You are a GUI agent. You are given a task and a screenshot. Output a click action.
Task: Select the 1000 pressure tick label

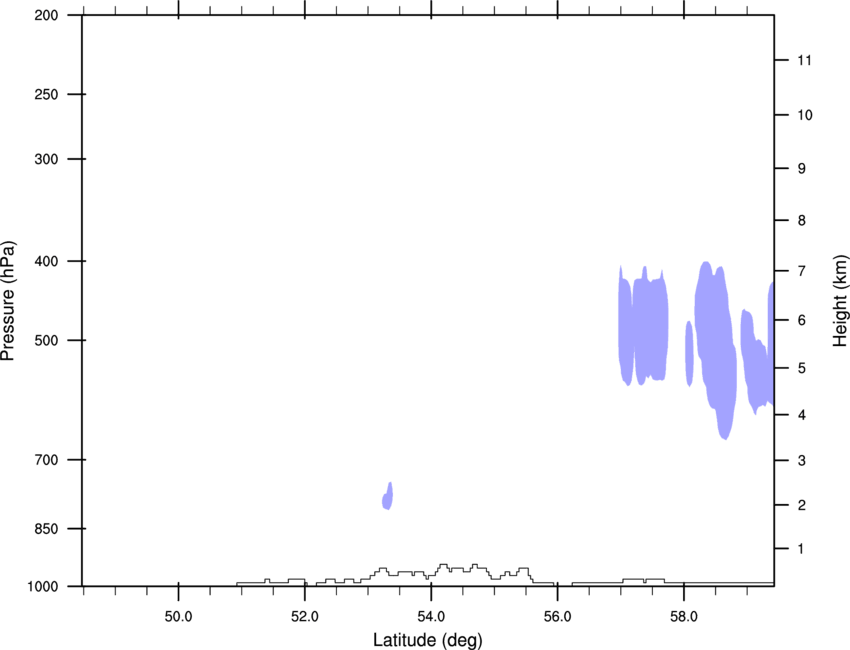pos(43,587)
